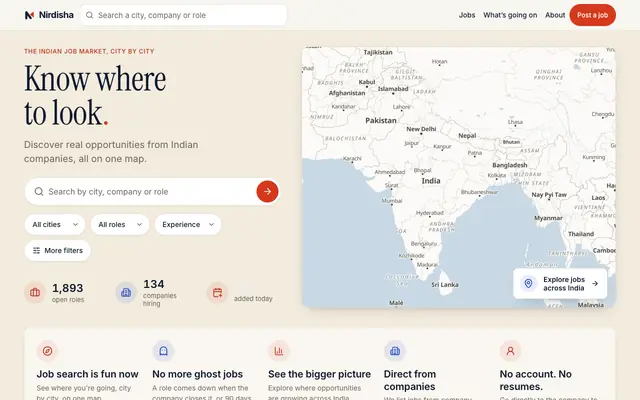
Task: Click the person icon above No account
Action: point(510,351)
